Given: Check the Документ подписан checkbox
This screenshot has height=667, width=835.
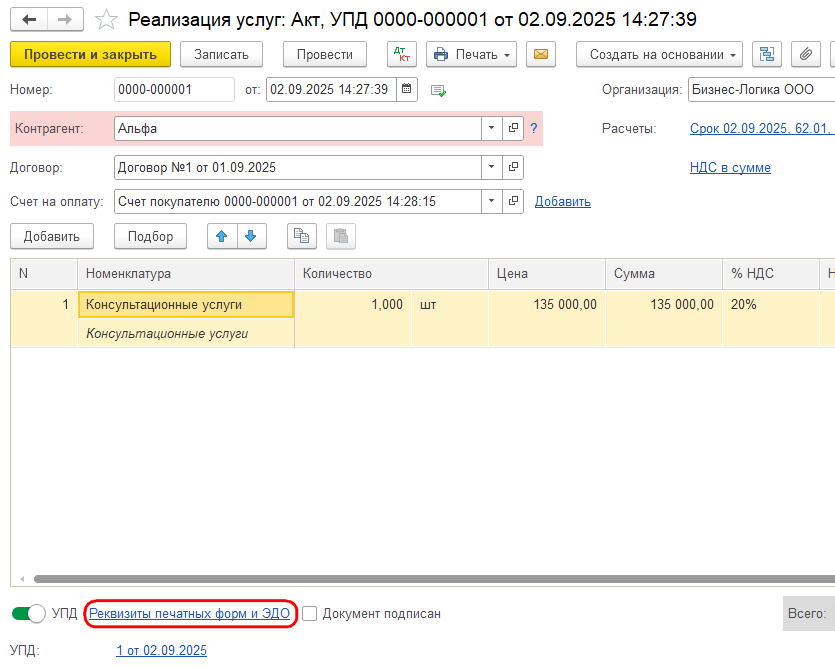Looking at the screenshot, I should pyautogui.click(x=309, y=614).
